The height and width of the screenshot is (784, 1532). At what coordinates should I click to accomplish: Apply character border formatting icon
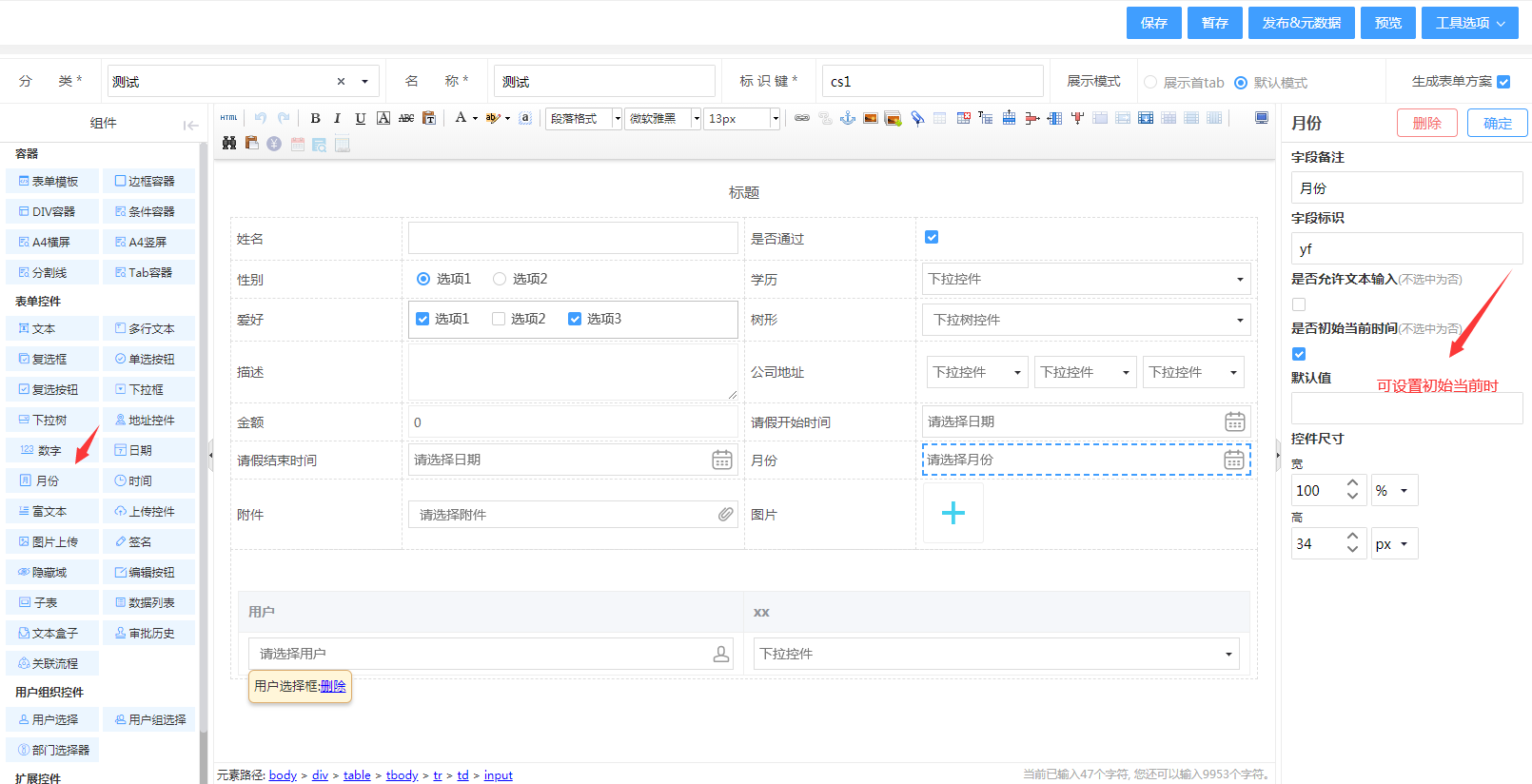pyautogui.click(x=383, y=118)
